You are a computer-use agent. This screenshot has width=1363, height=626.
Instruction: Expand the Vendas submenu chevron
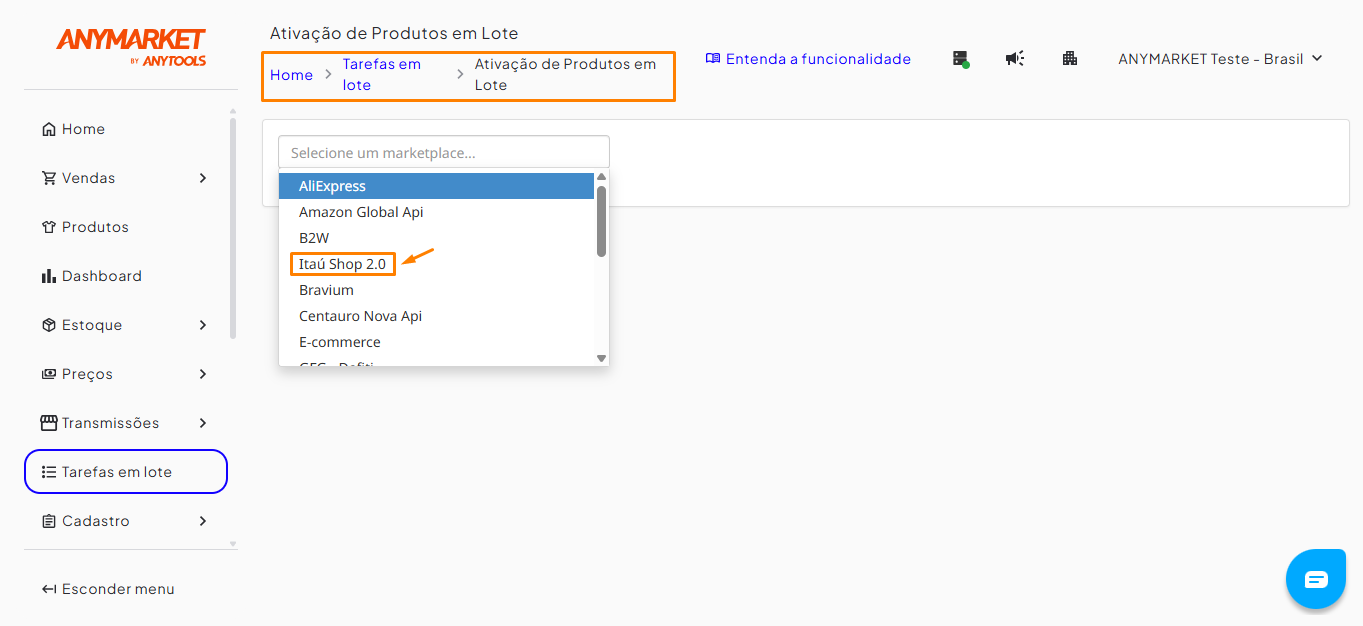coord(203,178)
